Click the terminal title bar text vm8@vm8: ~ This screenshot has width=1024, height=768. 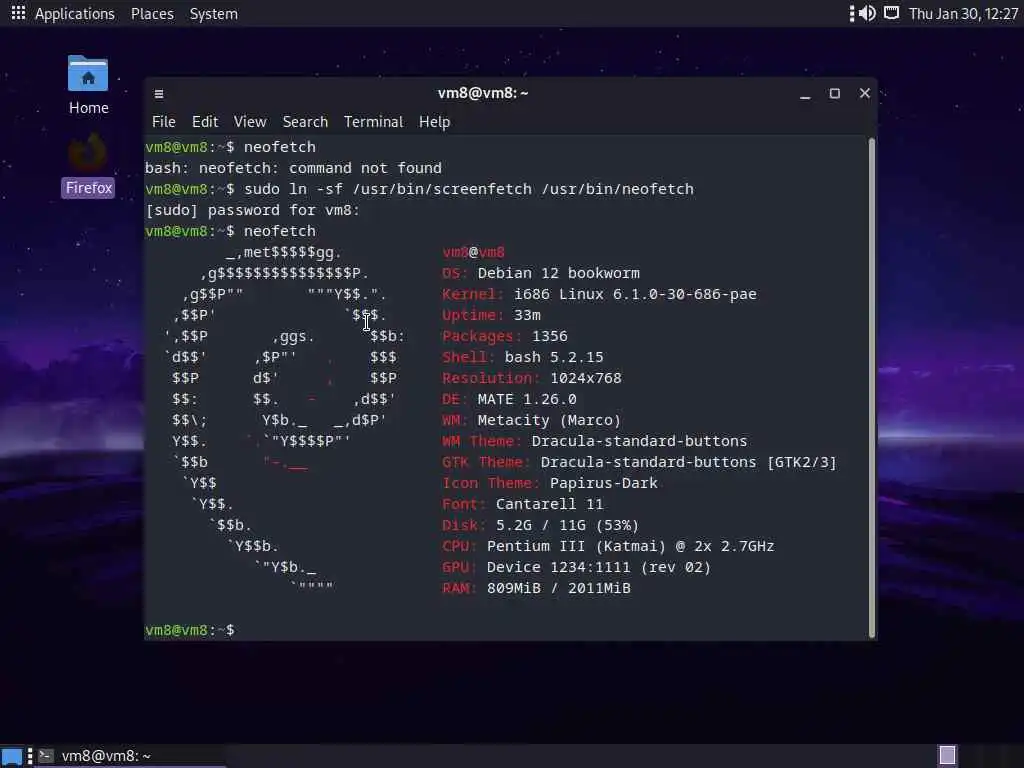(x=483, y=93)
